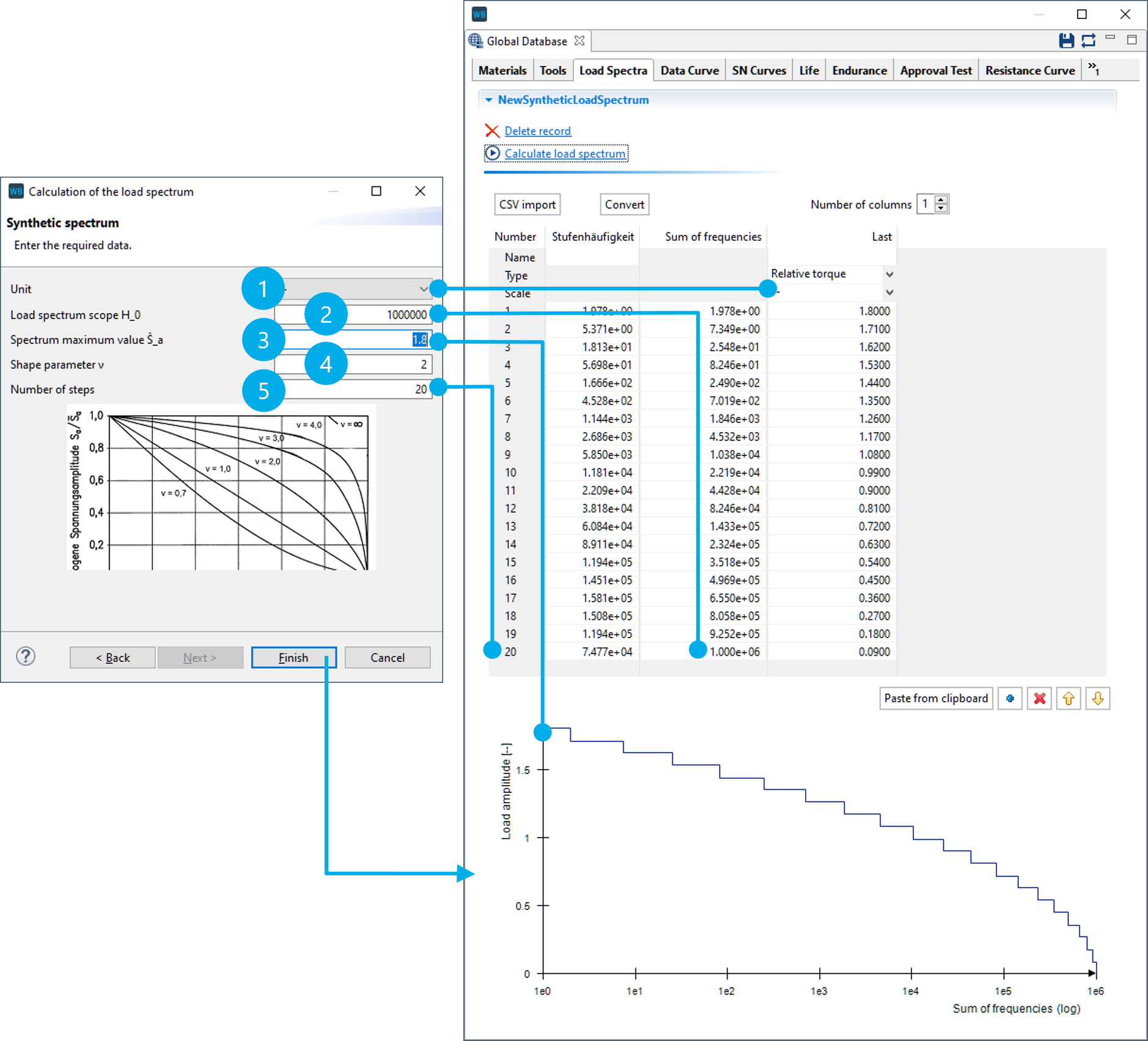The width and height of the screenshot is (1148, 1041).
Task: Open wizard help via the question mark icon
Action: 26,657
